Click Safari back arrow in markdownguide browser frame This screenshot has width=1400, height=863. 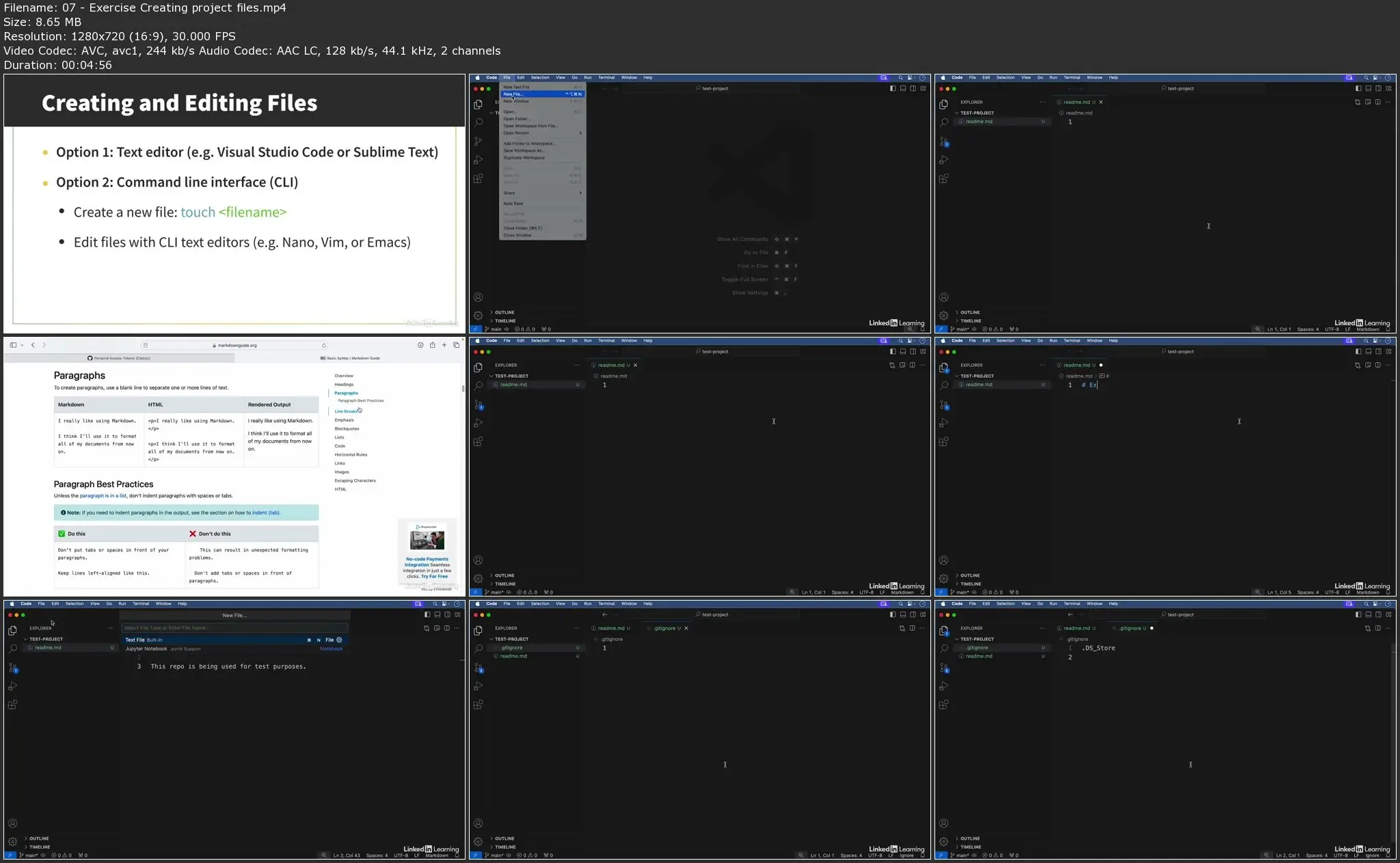(x=33, y=345)
